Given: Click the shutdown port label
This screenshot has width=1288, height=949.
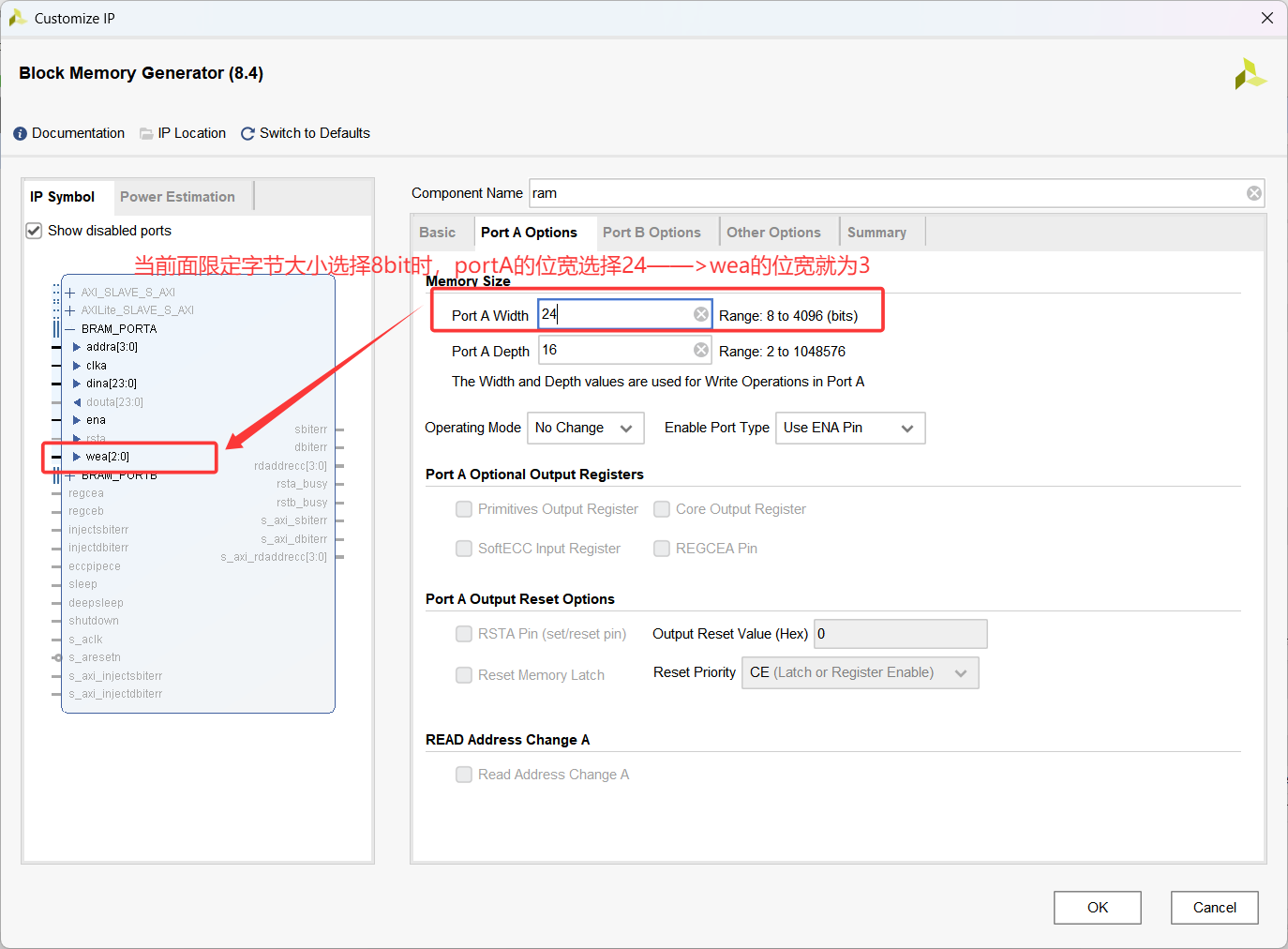Looking at the screenshot, I should [x=94, y=621].
